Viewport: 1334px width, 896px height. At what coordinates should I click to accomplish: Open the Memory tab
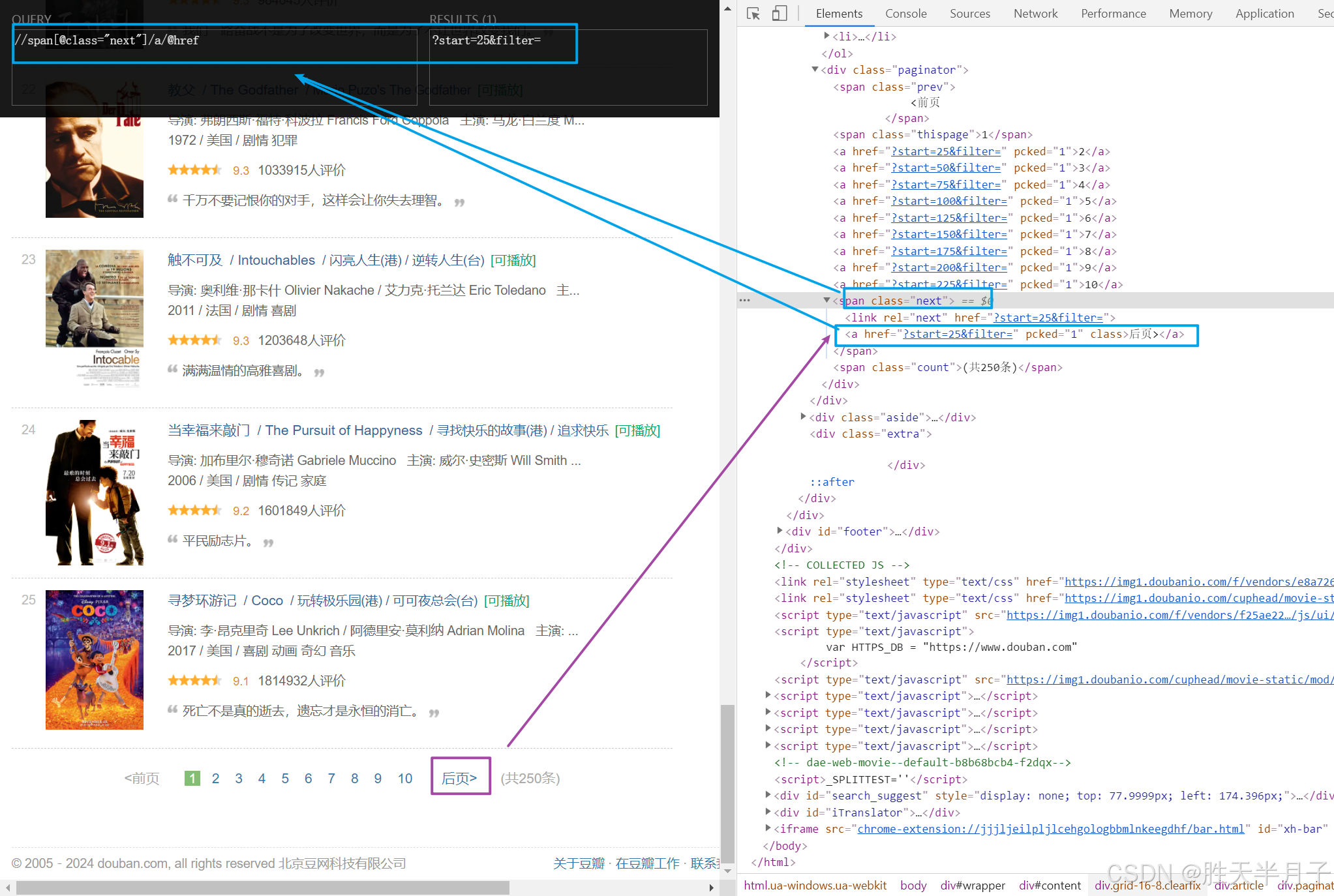click(x=1190, y=14)
